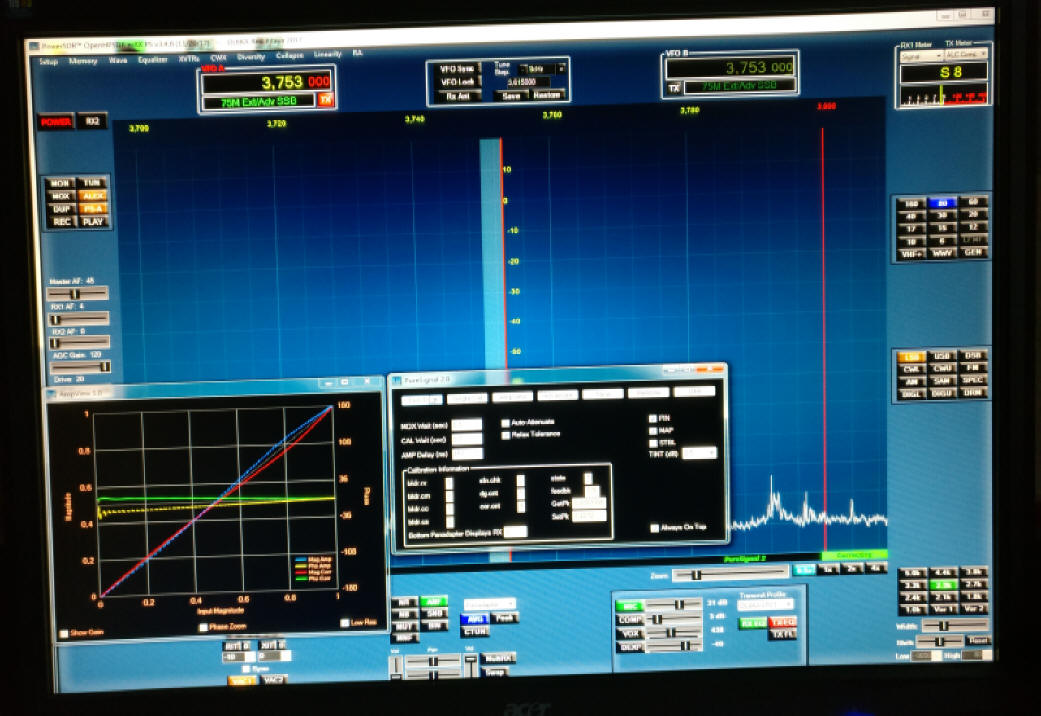Click the Master AF slider
1041x716 pixels.
77,294
